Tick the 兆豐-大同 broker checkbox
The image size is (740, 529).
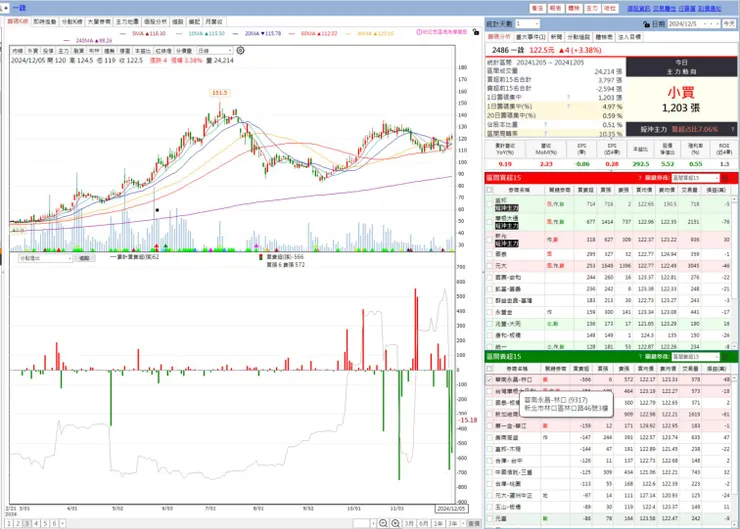click(x=489, y=324)
